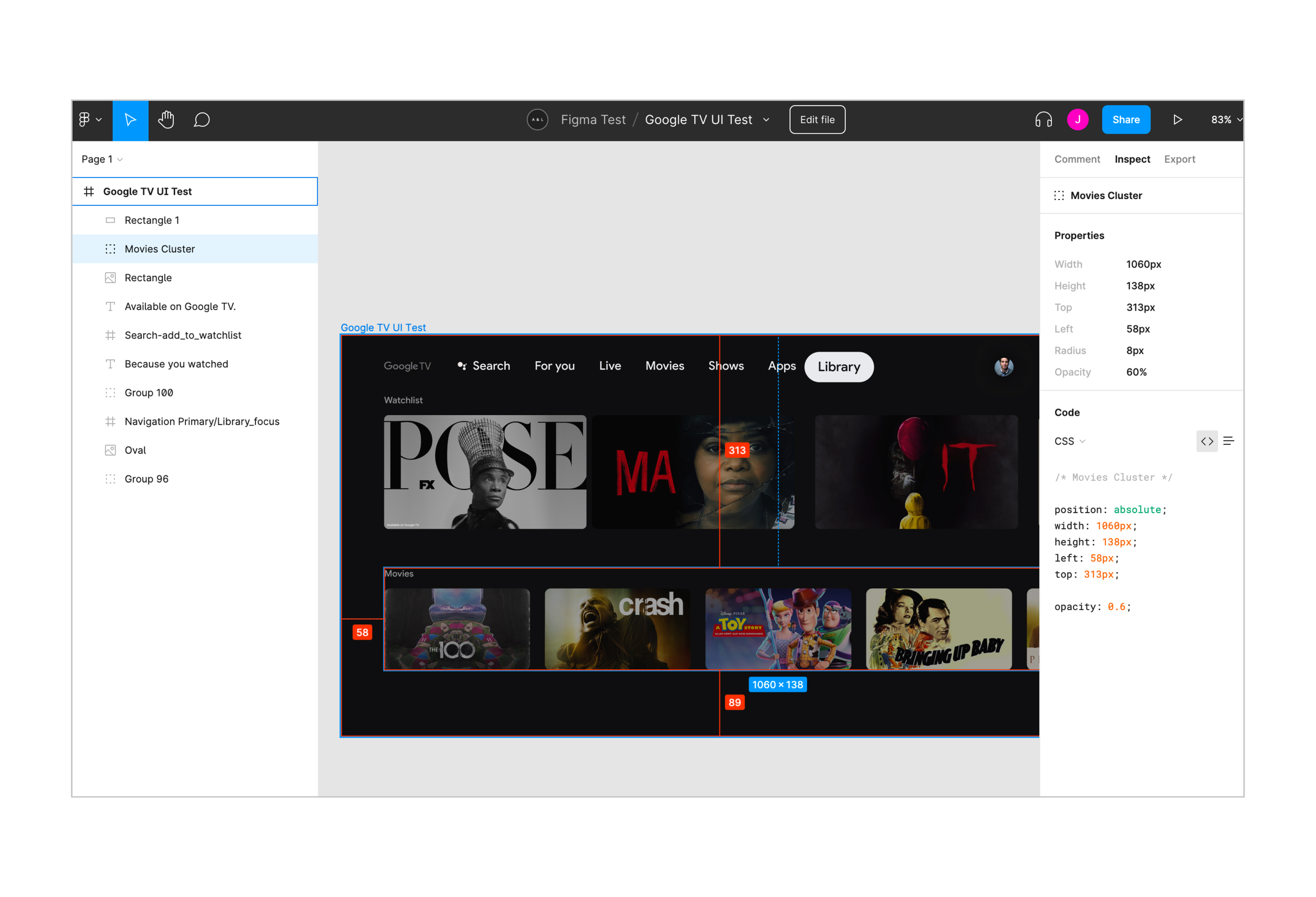
Task: Click Figma Test project breadcrumb
Action: point(593,119)
